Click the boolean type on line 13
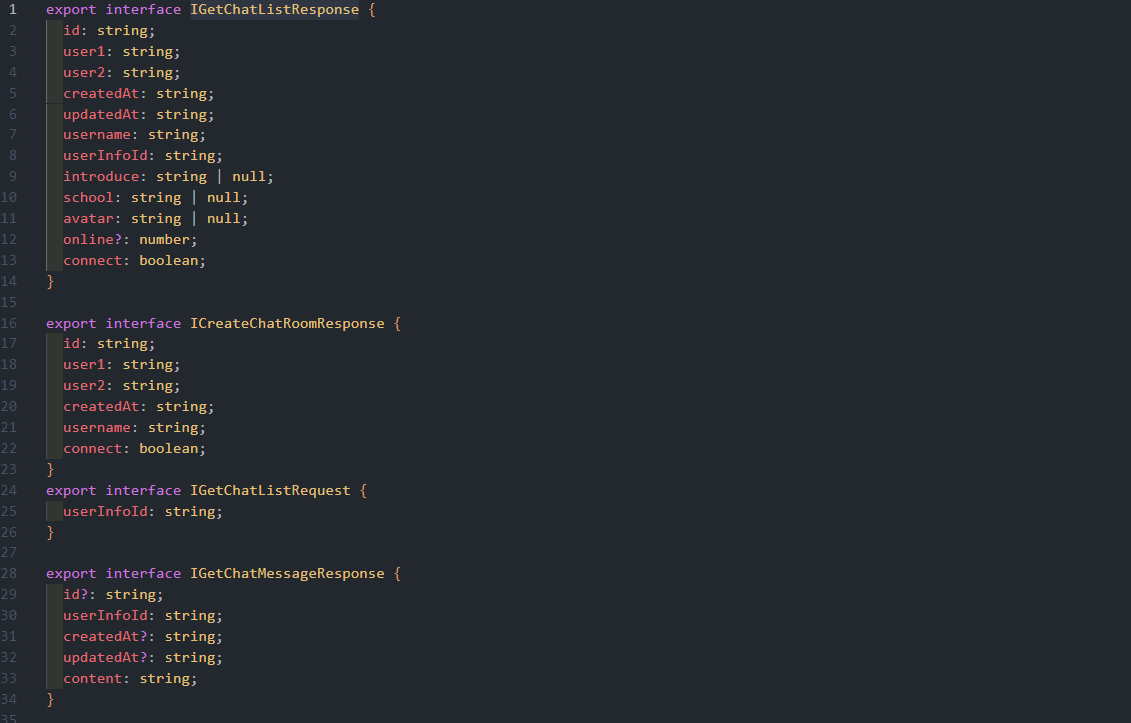 pyautogui.click(x=172, y=261)
